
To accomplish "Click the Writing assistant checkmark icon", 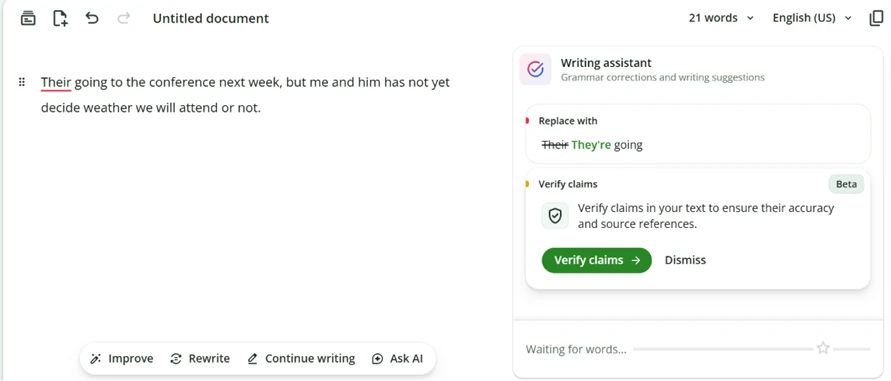I will click(535, 69).
